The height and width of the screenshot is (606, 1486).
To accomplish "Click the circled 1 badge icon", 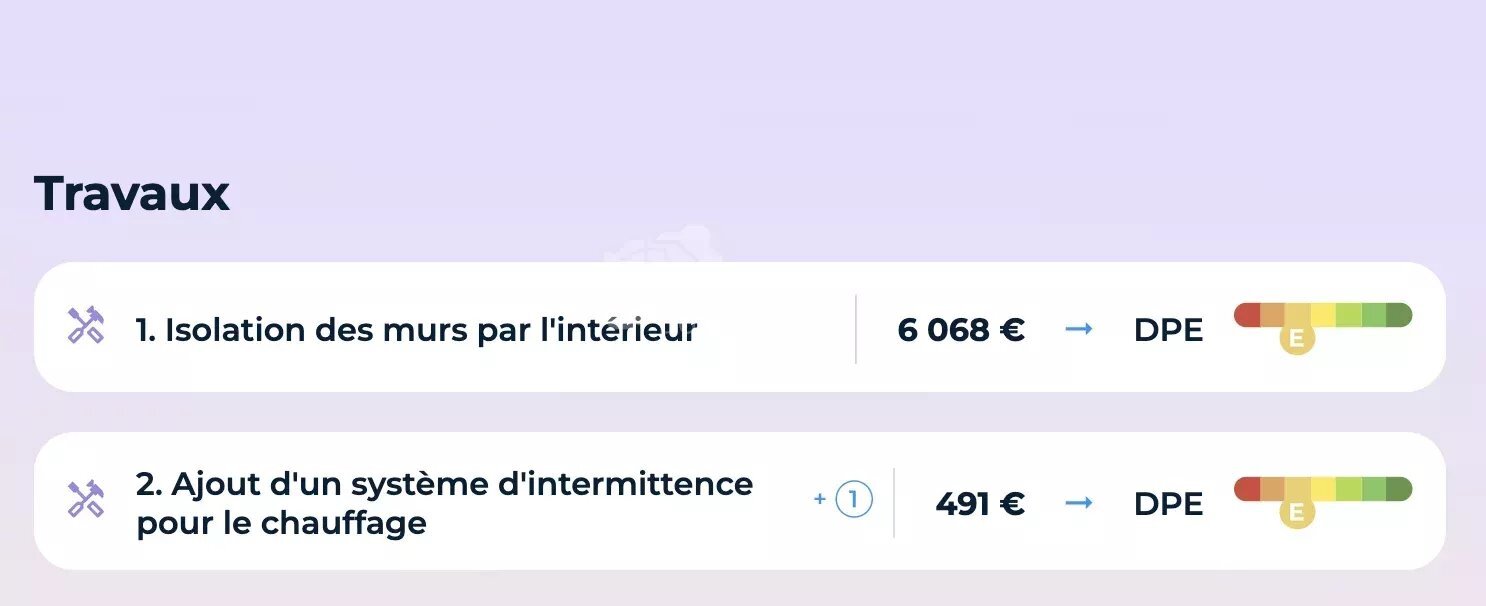I will click(854, 500).
